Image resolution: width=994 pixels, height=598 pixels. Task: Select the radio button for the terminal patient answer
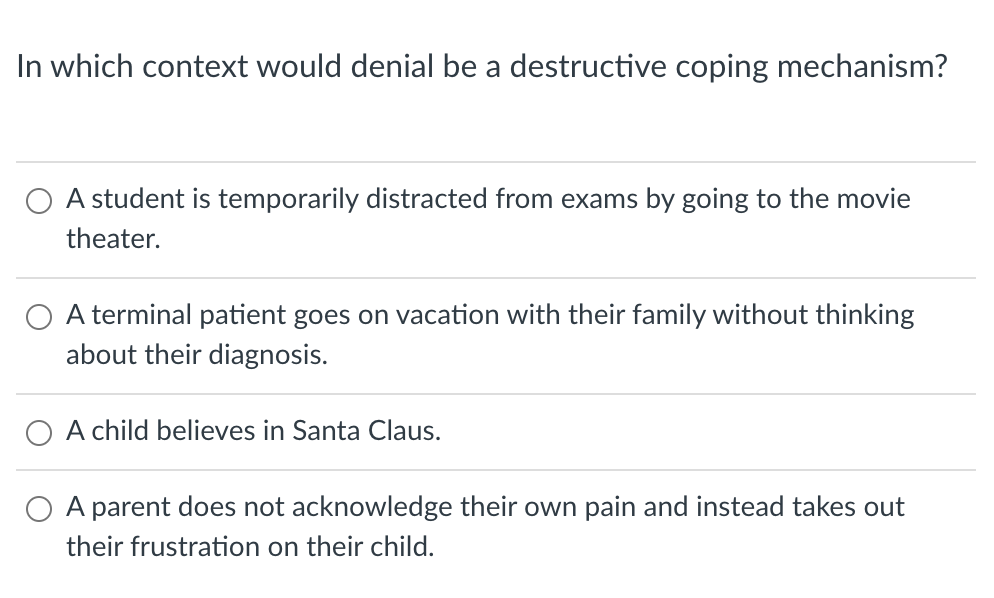point(38,316)
